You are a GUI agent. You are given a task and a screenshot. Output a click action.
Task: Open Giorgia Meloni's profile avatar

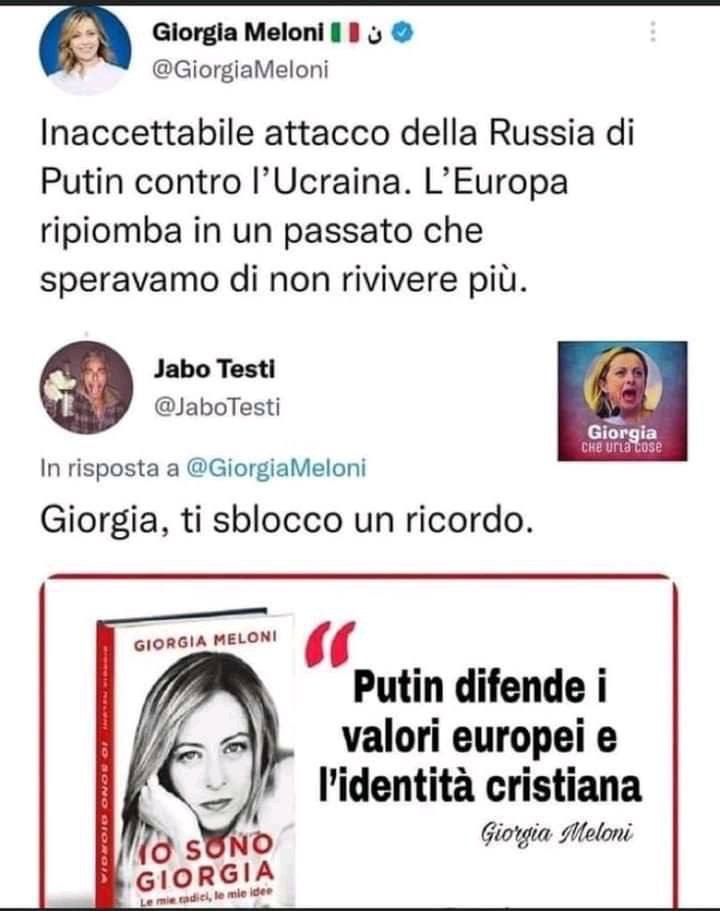85,49
